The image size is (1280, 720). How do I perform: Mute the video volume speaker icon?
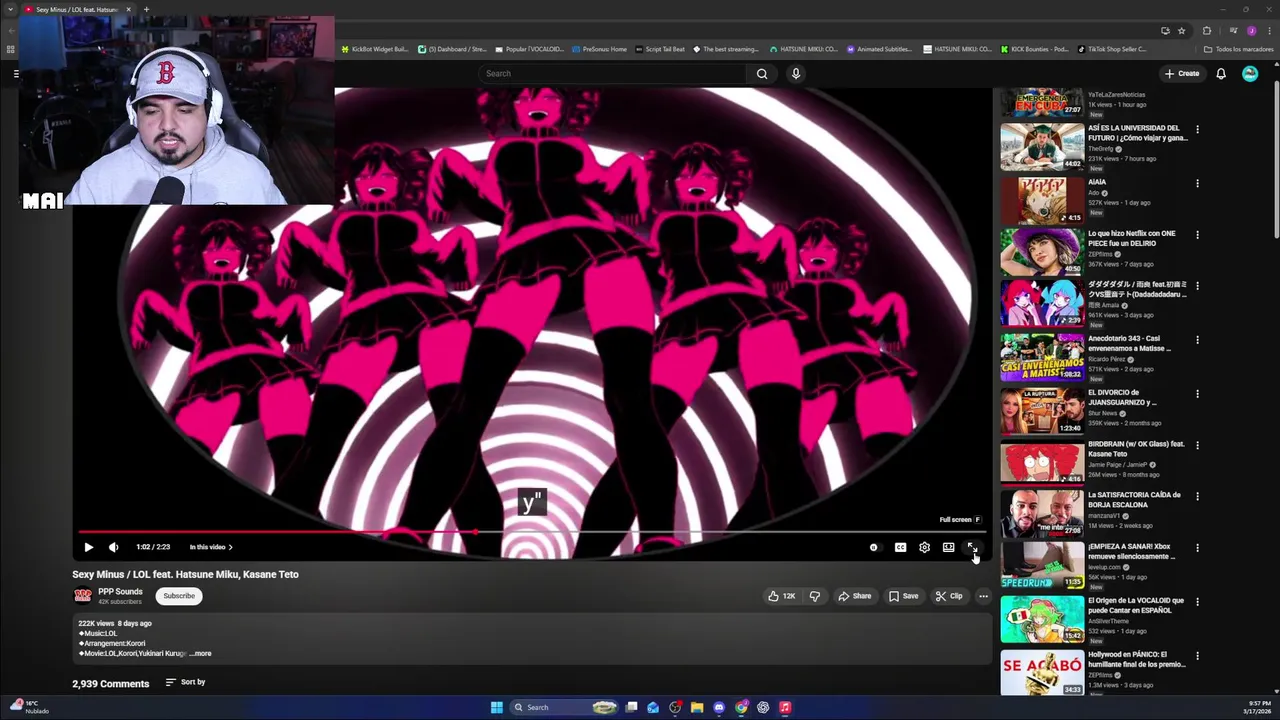(113, 547)
